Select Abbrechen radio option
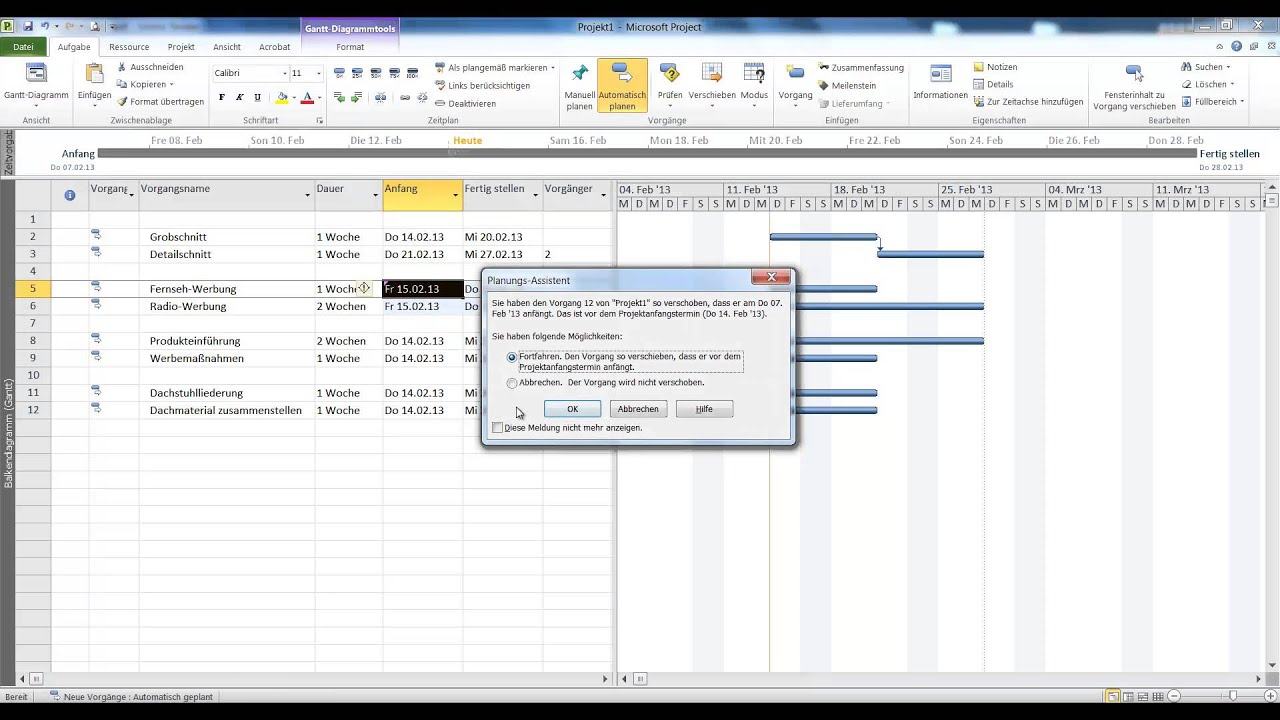 pyautogui.click(x=512, y=383)
